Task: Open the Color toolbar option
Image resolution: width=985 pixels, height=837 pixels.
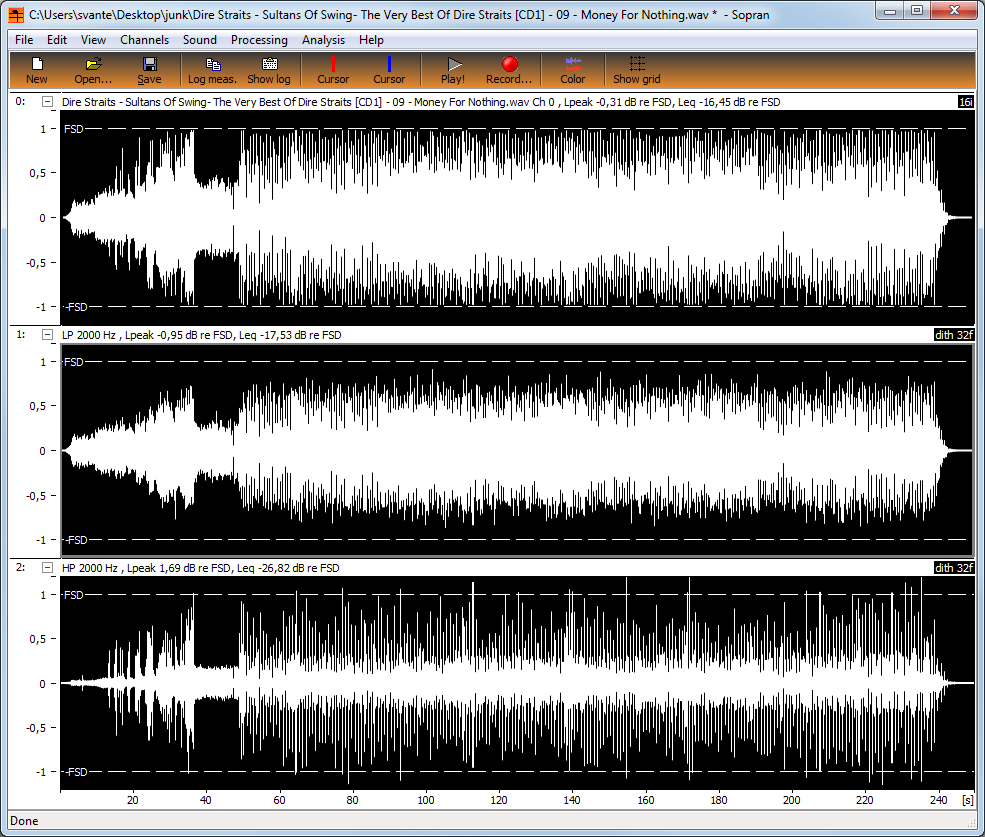Action: pyautogui.click(x=572, y=70)
